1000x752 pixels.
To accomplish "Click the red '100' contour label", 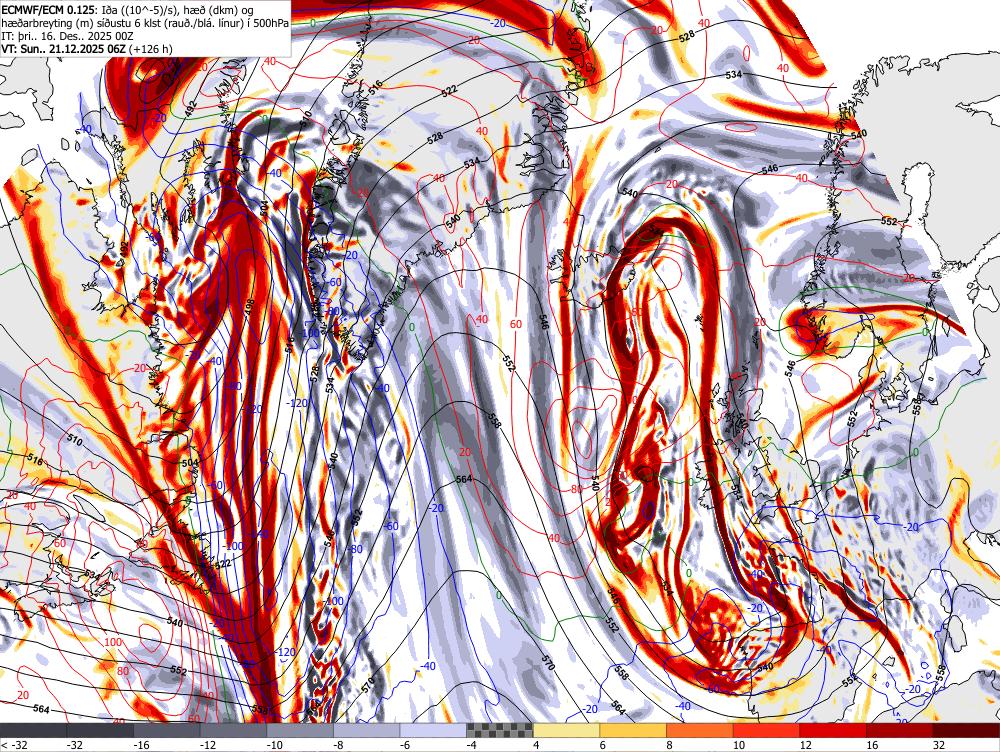I will 113,642.
